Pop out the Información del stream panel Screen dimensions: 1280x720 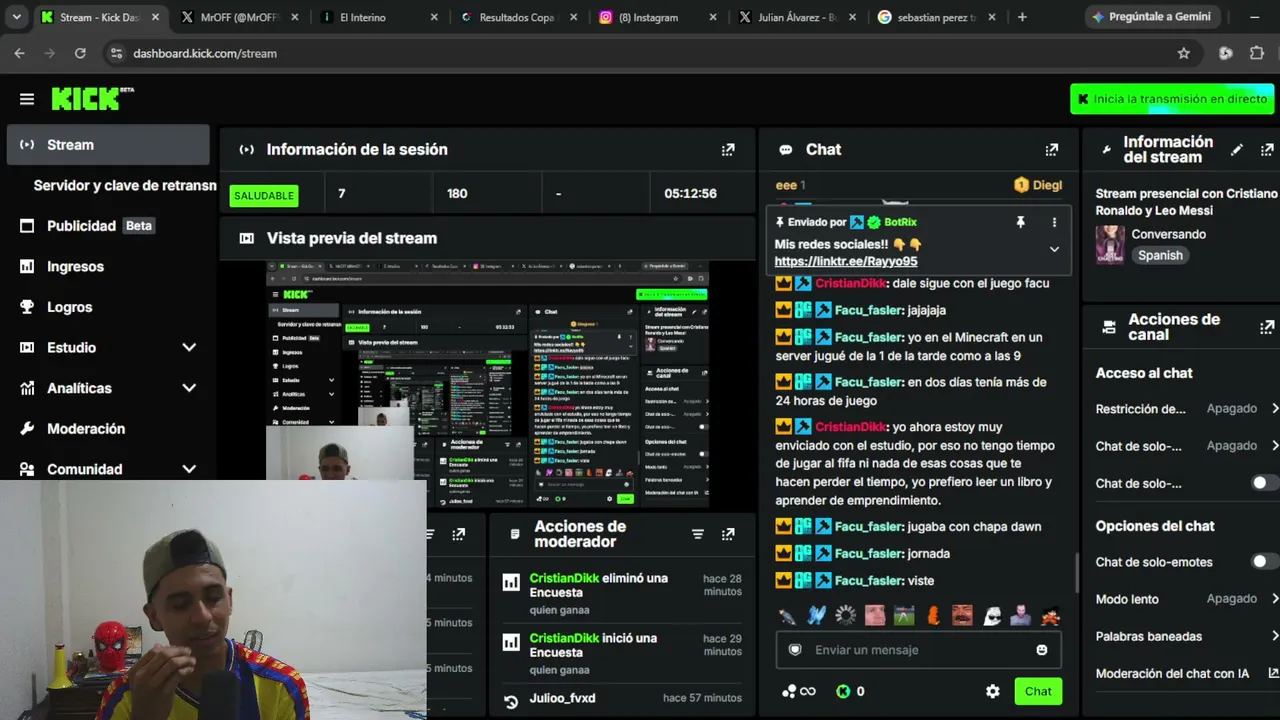point(1267,150)
